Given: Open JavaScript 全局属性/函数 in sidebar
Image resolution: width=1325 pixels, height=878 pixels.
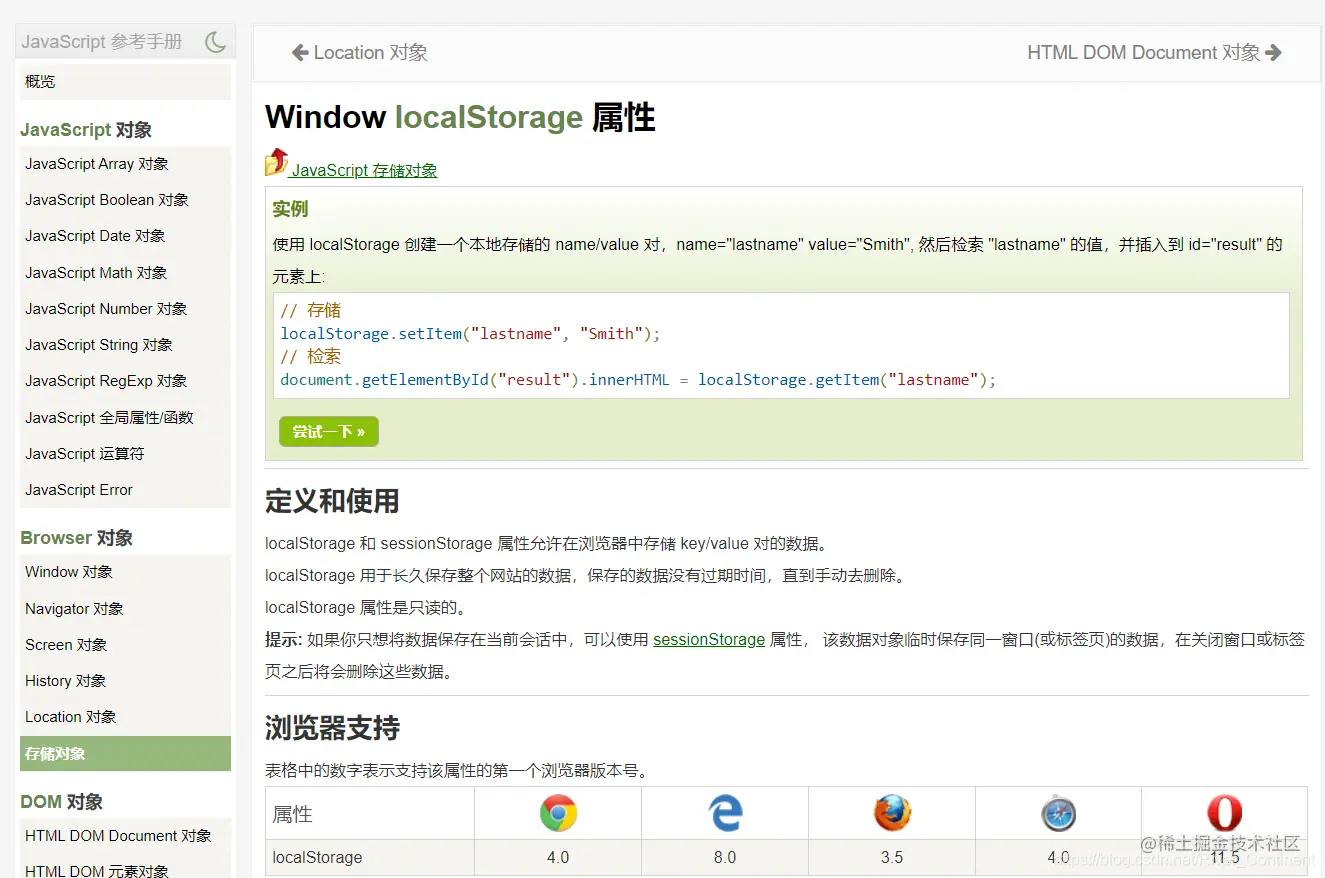Looking at the screenshot, I should (x=125, y=418).
